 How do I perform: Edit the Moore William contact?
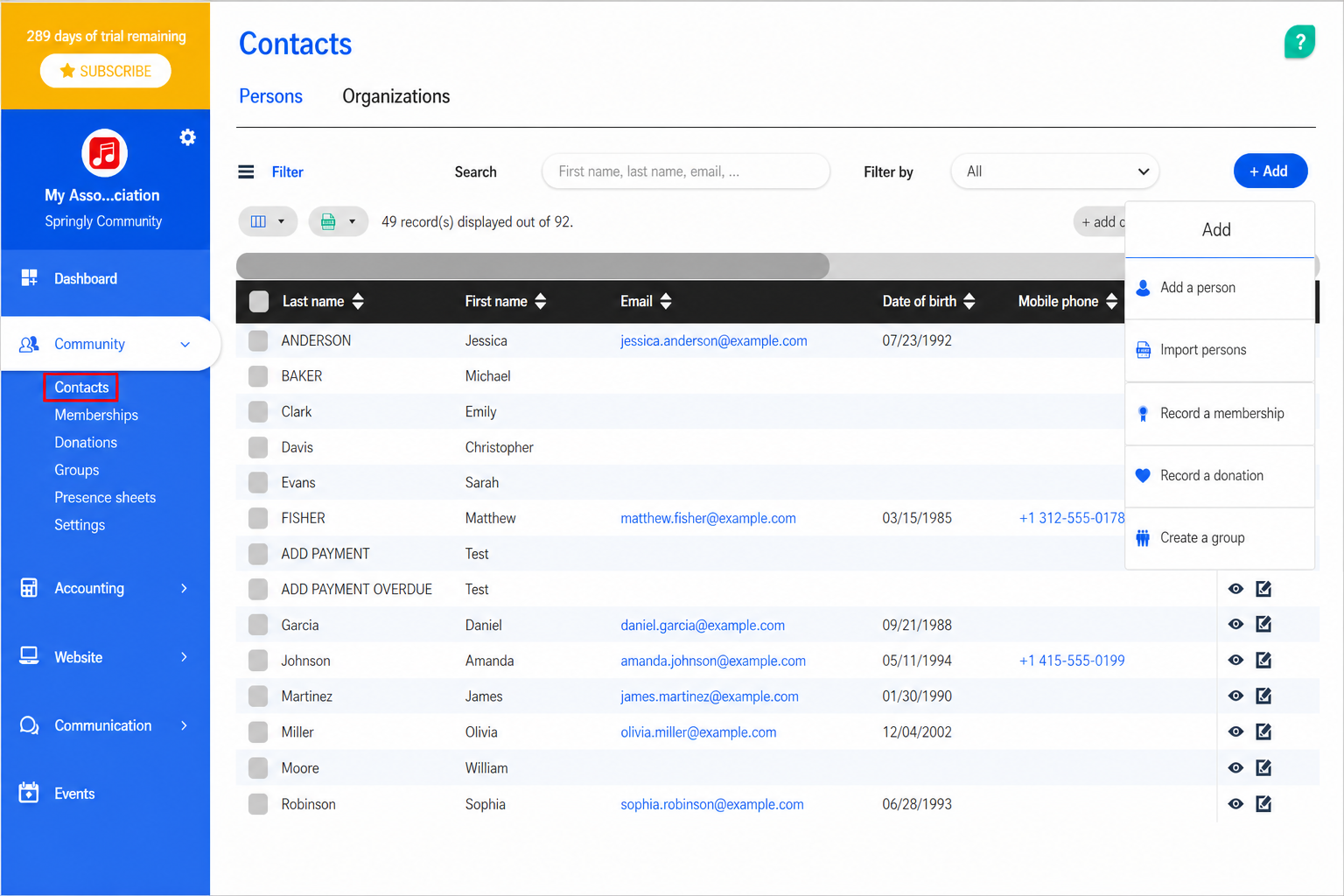1263,767
